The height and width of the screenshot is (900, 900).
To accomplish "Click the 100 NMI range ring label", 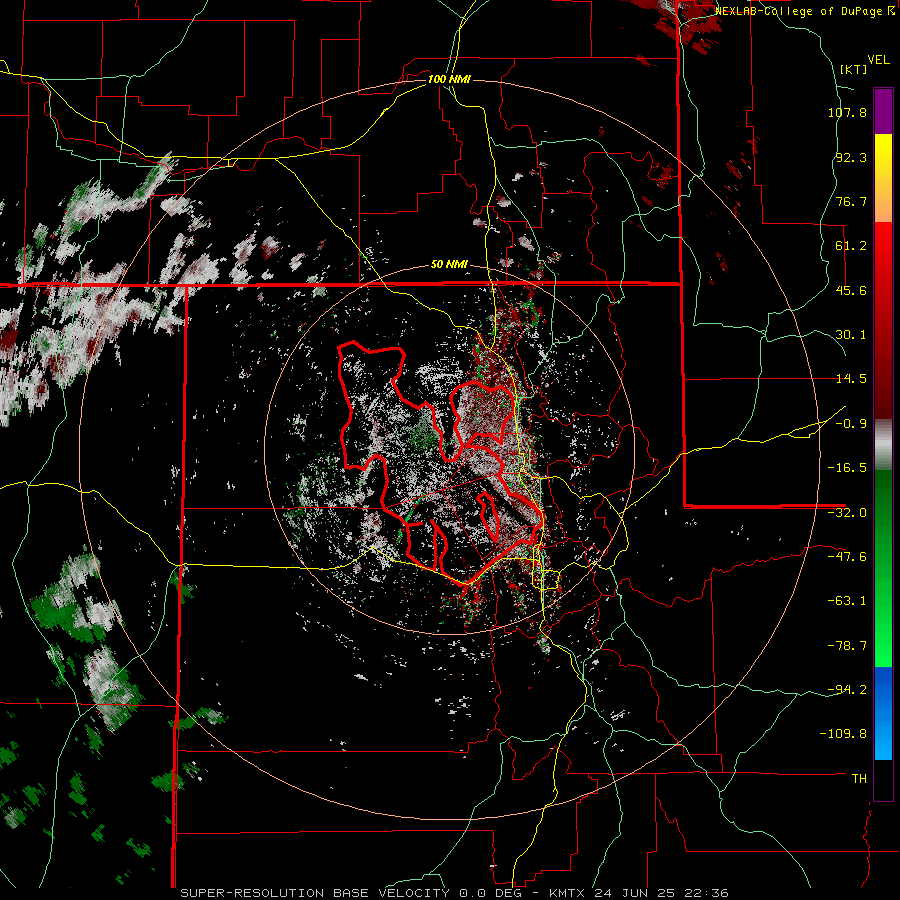I will pos(449,79).
